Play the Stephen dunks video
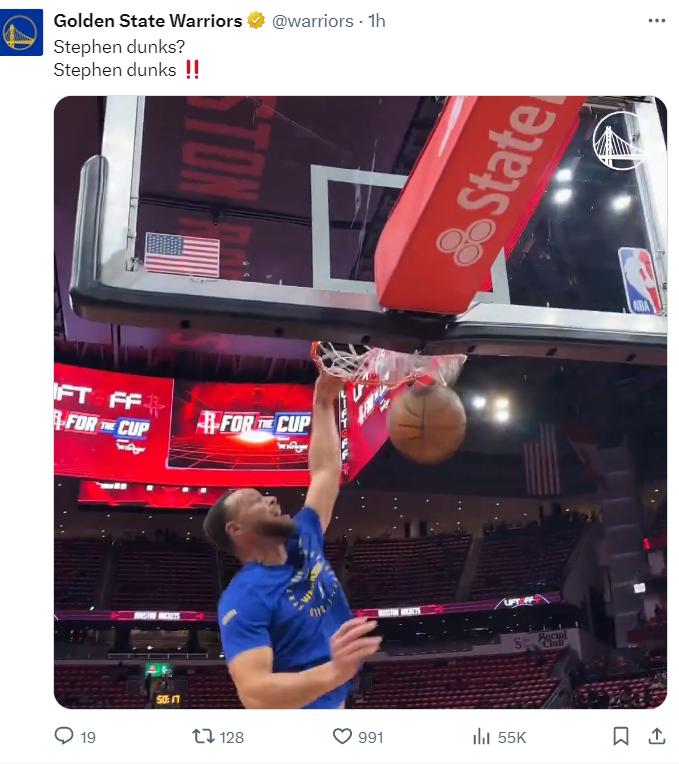This screenshot has height=764, width=679. pos(360,402)
